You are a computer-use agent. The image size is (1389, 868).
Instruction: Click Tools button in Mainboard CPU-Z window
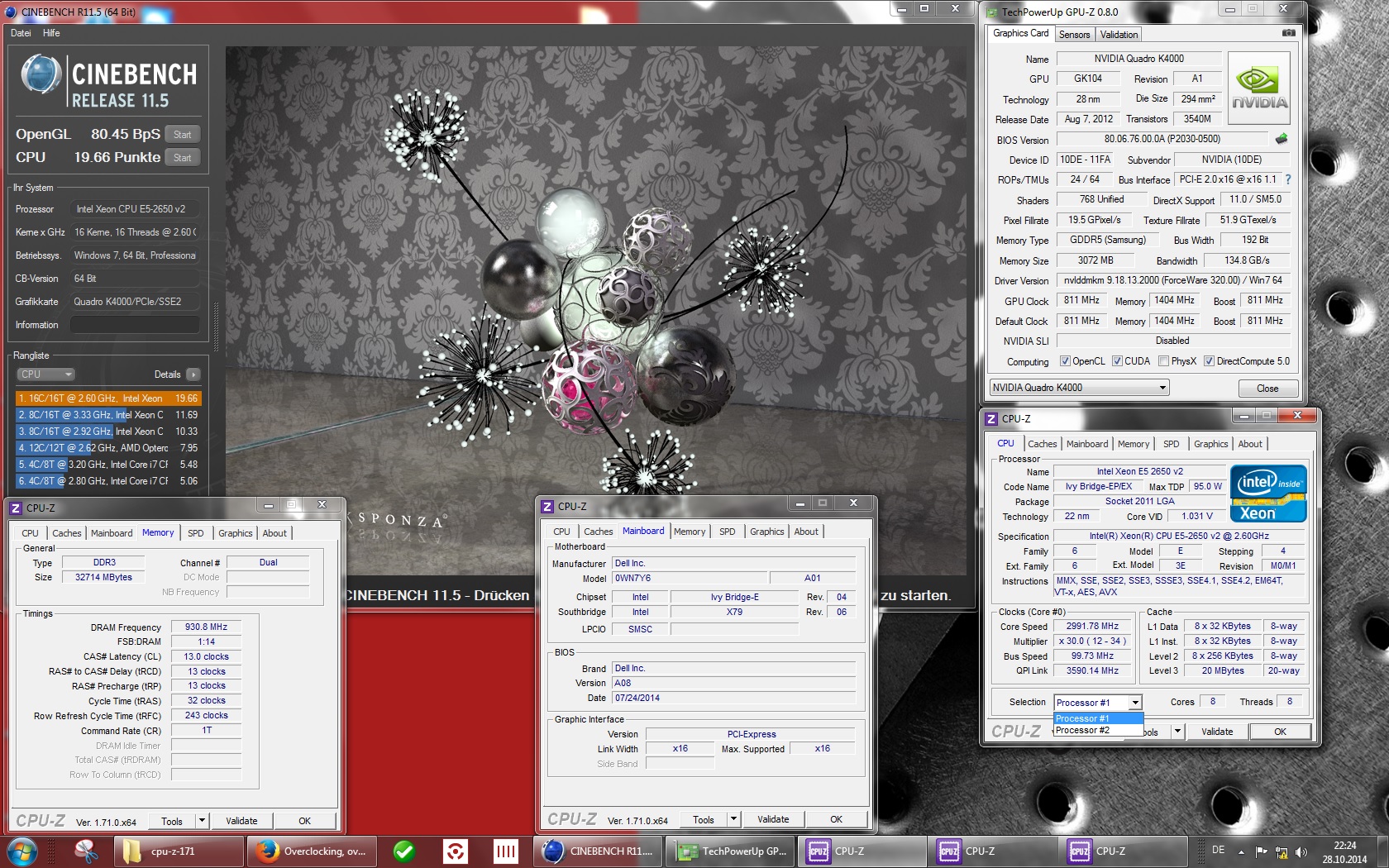(704, 819)
